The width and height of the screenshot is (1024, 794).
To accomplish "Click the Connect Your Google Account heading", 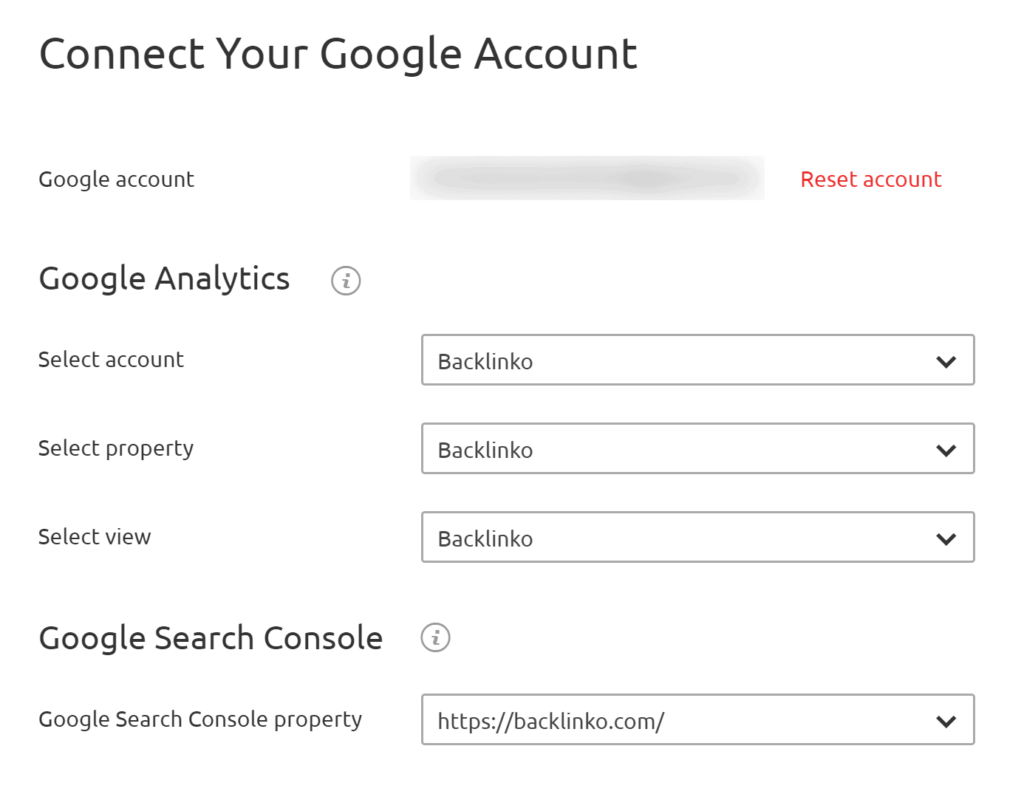I will point(338,54).
